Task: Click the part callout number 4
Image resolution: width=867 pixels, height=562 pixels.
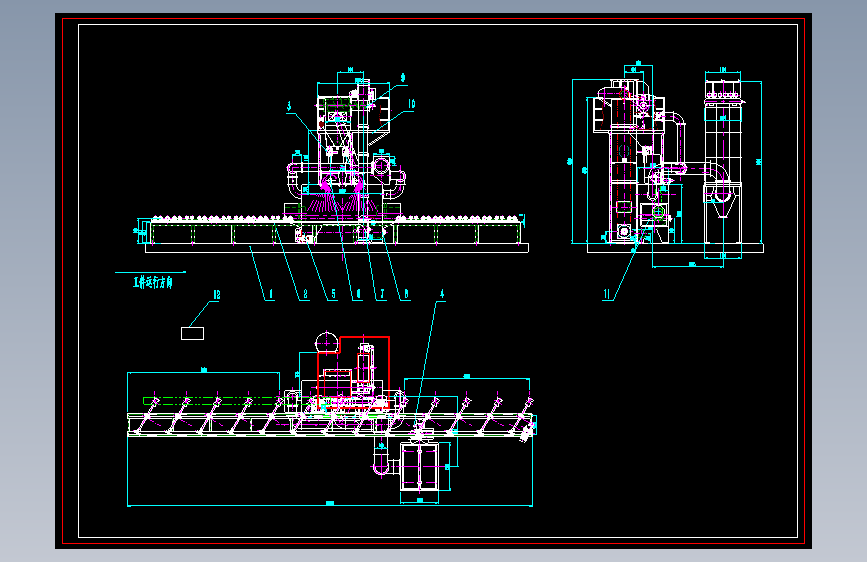Action: point(442,294)
